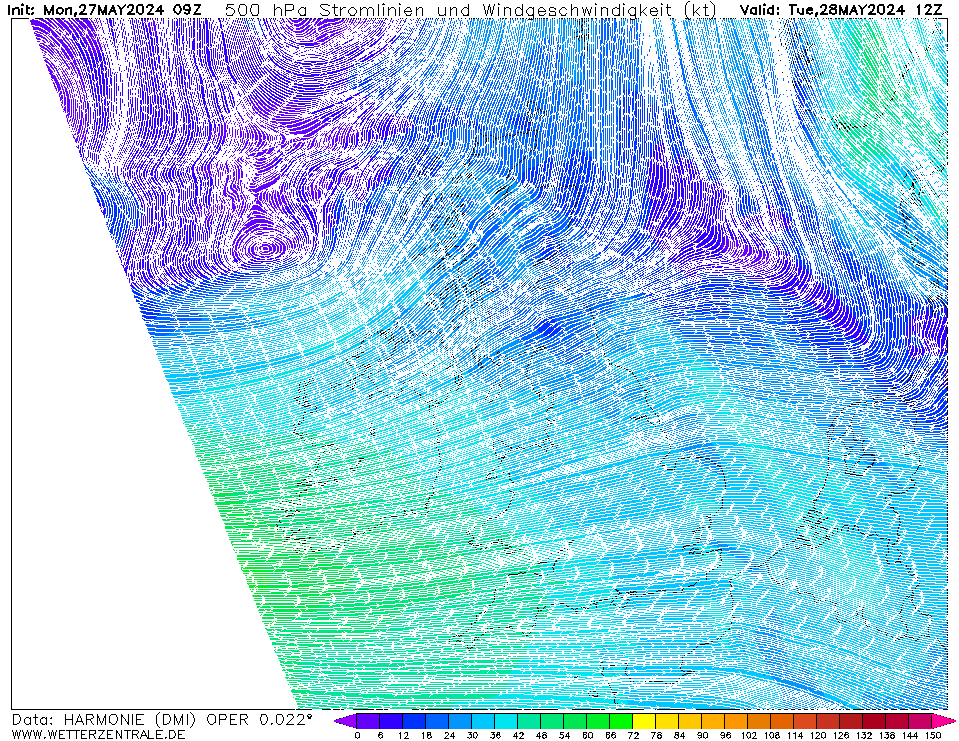Click the legend value 72

click(633, 735)
